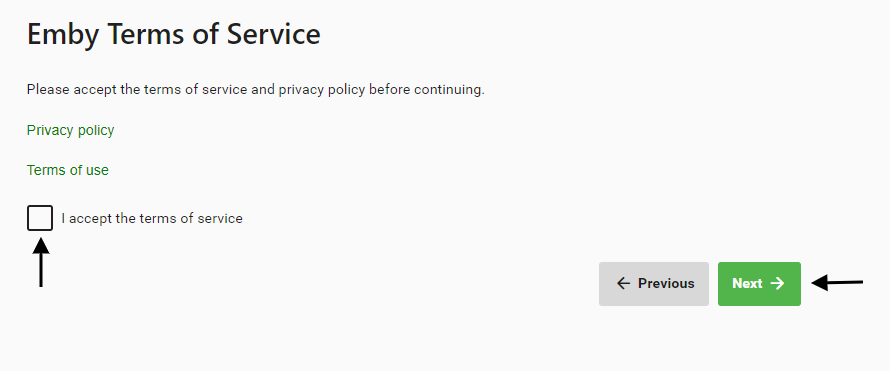
Task: Go back with the Previous button
Action: [654, 284]
